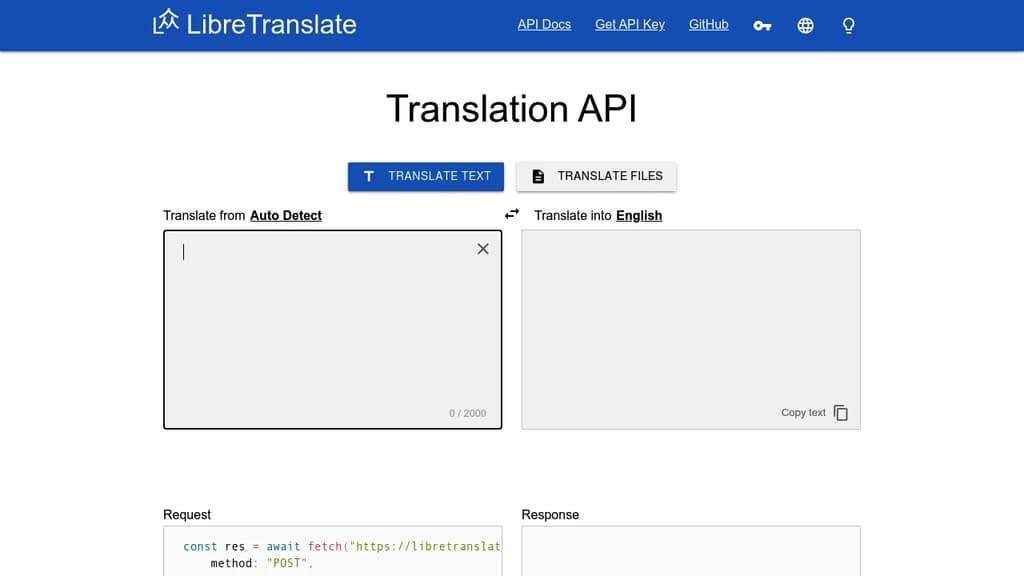
Task: Copy translation using the copy icon
Action: click(x=840, y=412)
